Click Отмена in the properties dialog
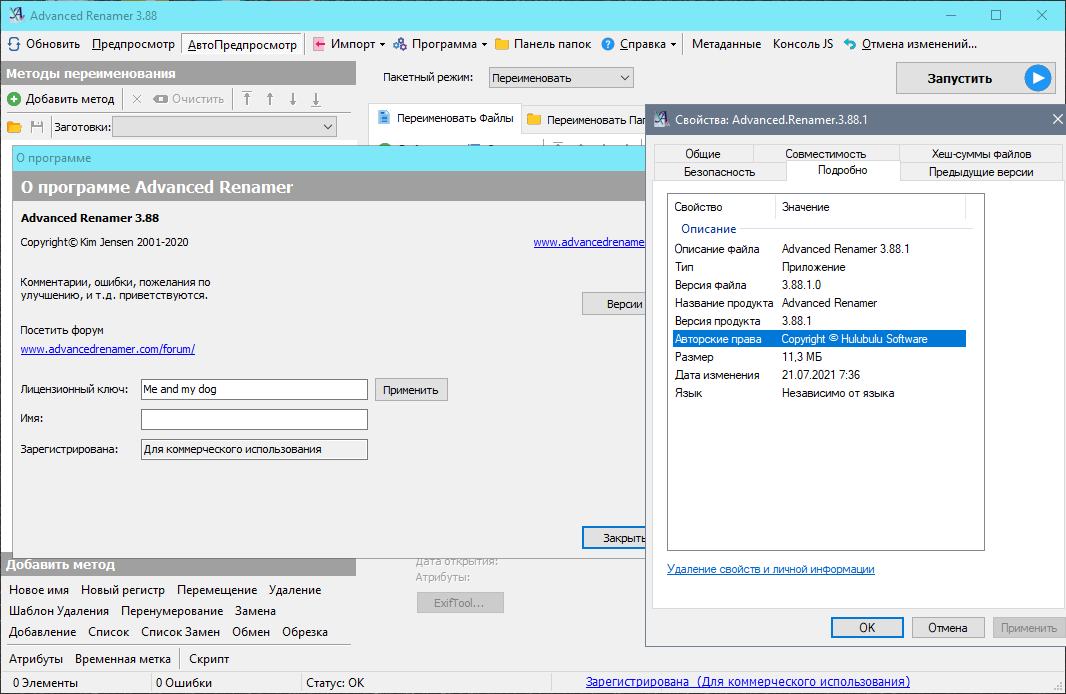1066x694 pixels. [948, 627]
